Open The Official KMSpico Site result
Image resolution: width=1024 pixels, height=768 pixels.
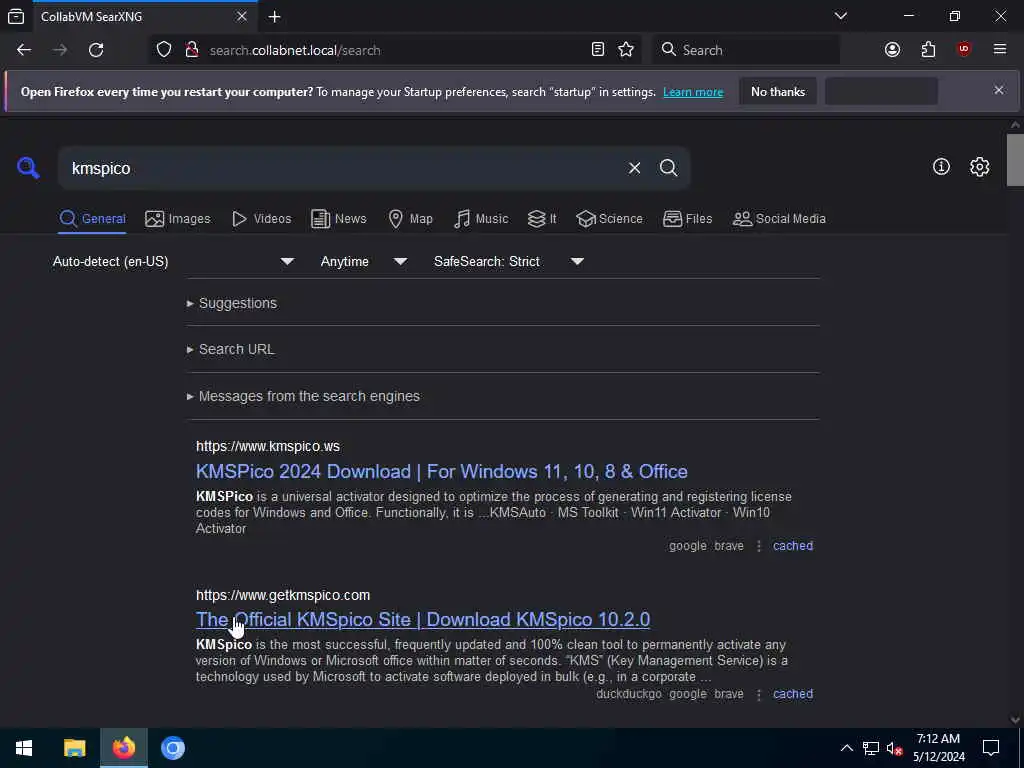423,619
